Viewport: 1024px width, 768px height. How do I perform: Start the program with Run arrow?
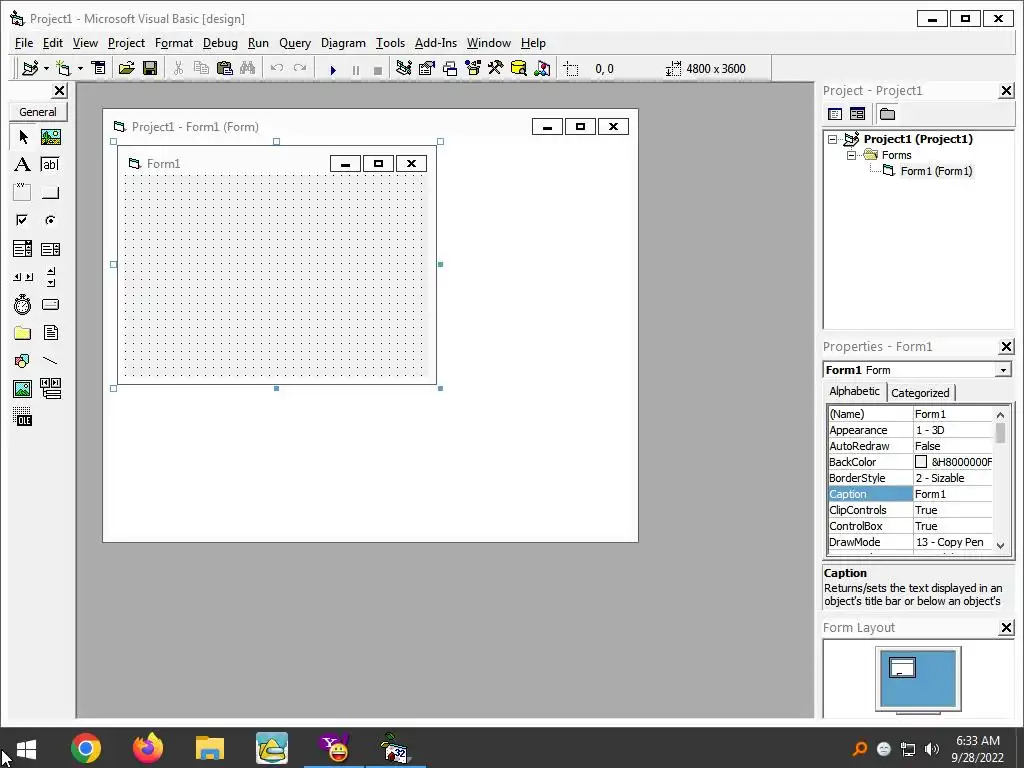(333, 69)
